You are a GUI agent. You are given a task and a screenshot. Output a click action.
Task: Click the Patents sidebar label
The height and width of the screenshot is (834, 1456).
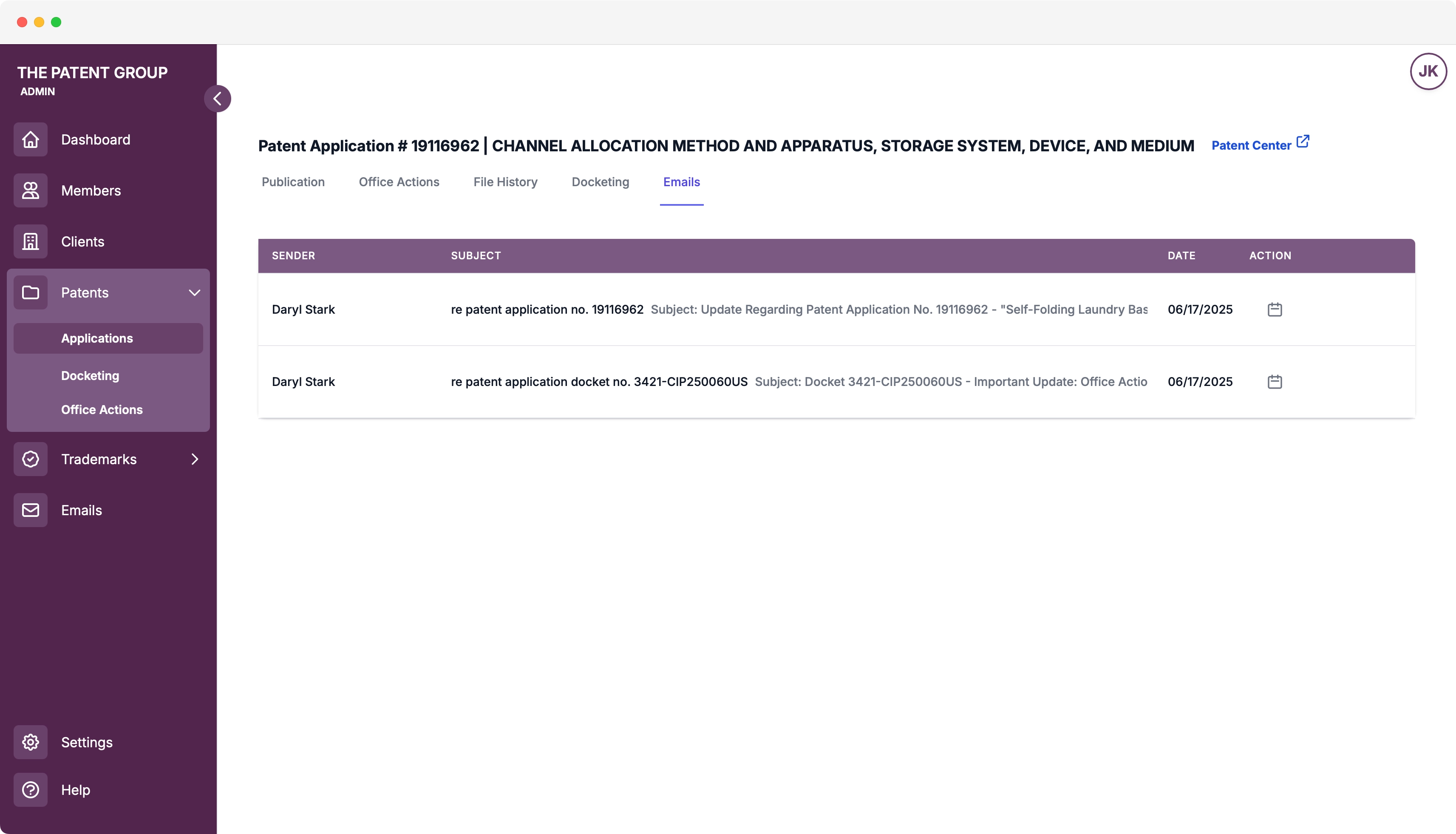[85, 292]
